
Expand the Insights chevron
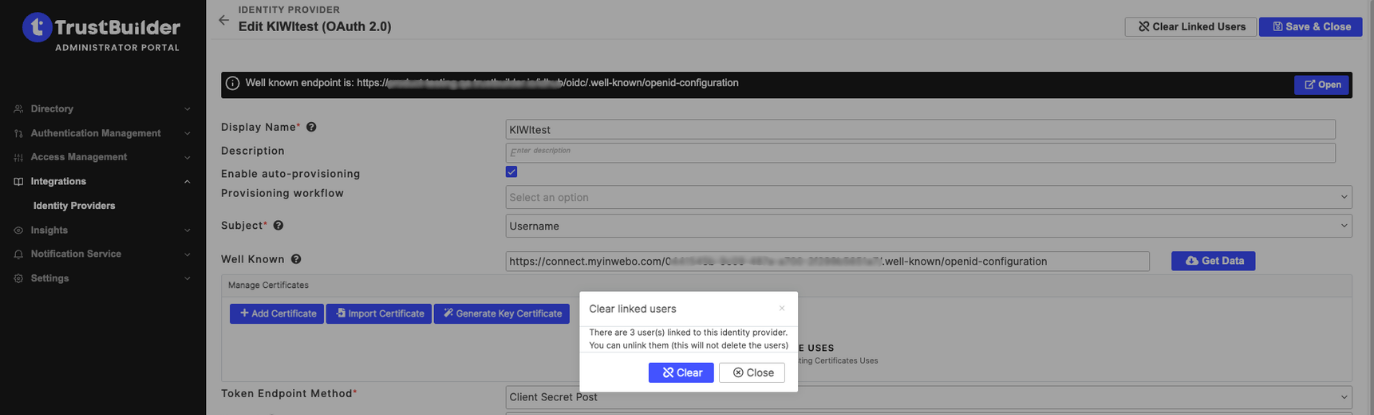pyautogui.click(x=187, y=230)
